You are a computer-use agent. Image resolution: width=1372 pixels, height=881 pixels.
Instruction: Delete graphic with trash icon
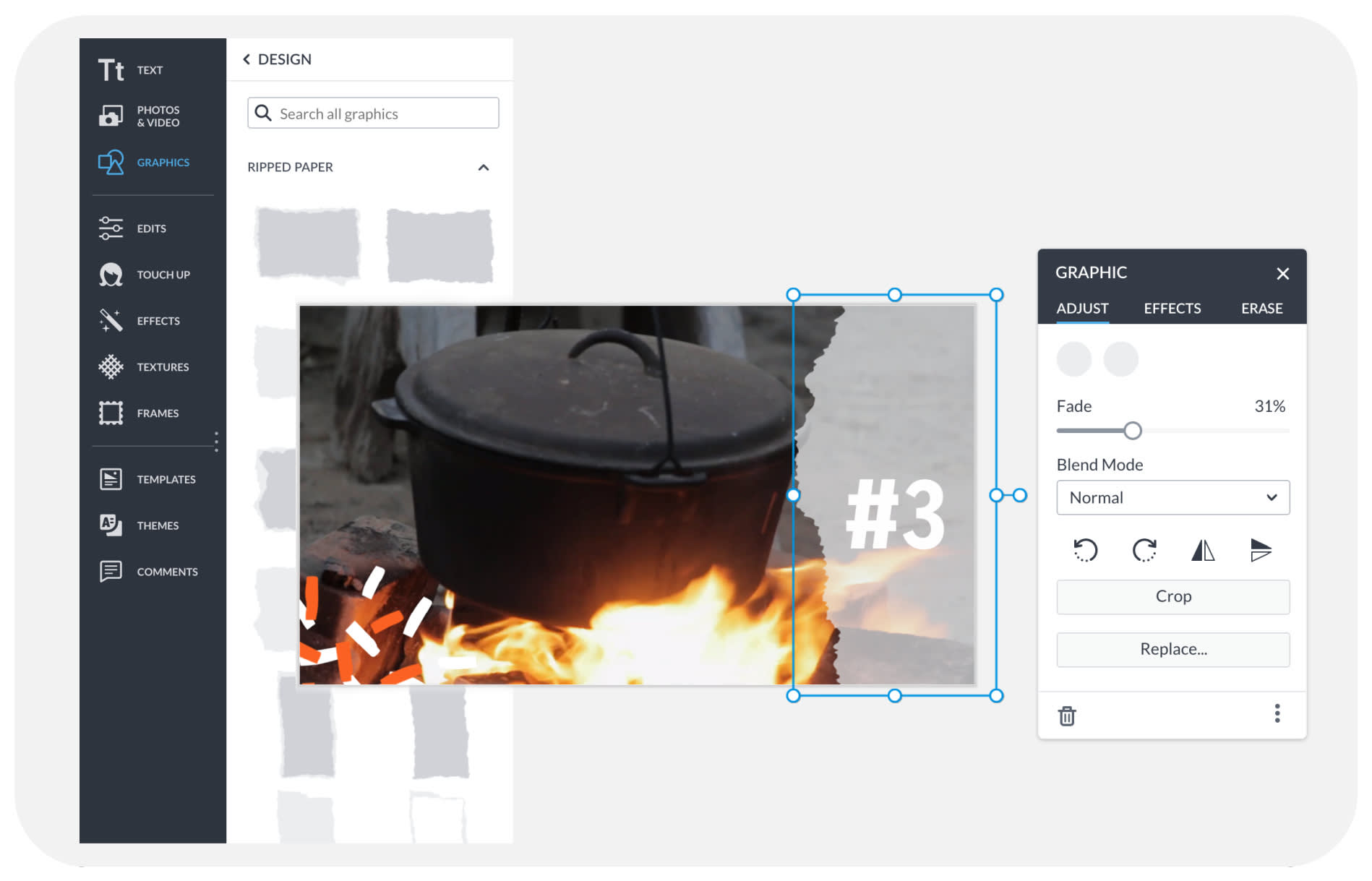tap(1067, 715)
